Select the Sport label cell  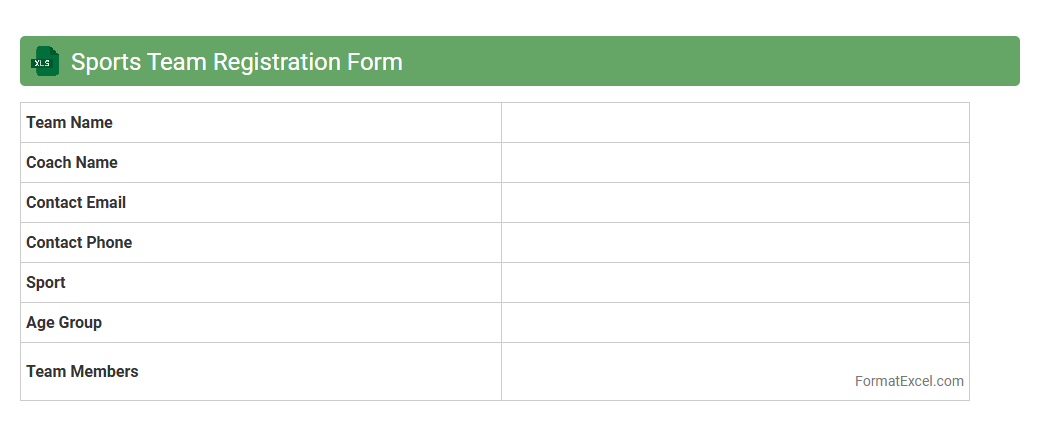[x=260, y=283]
